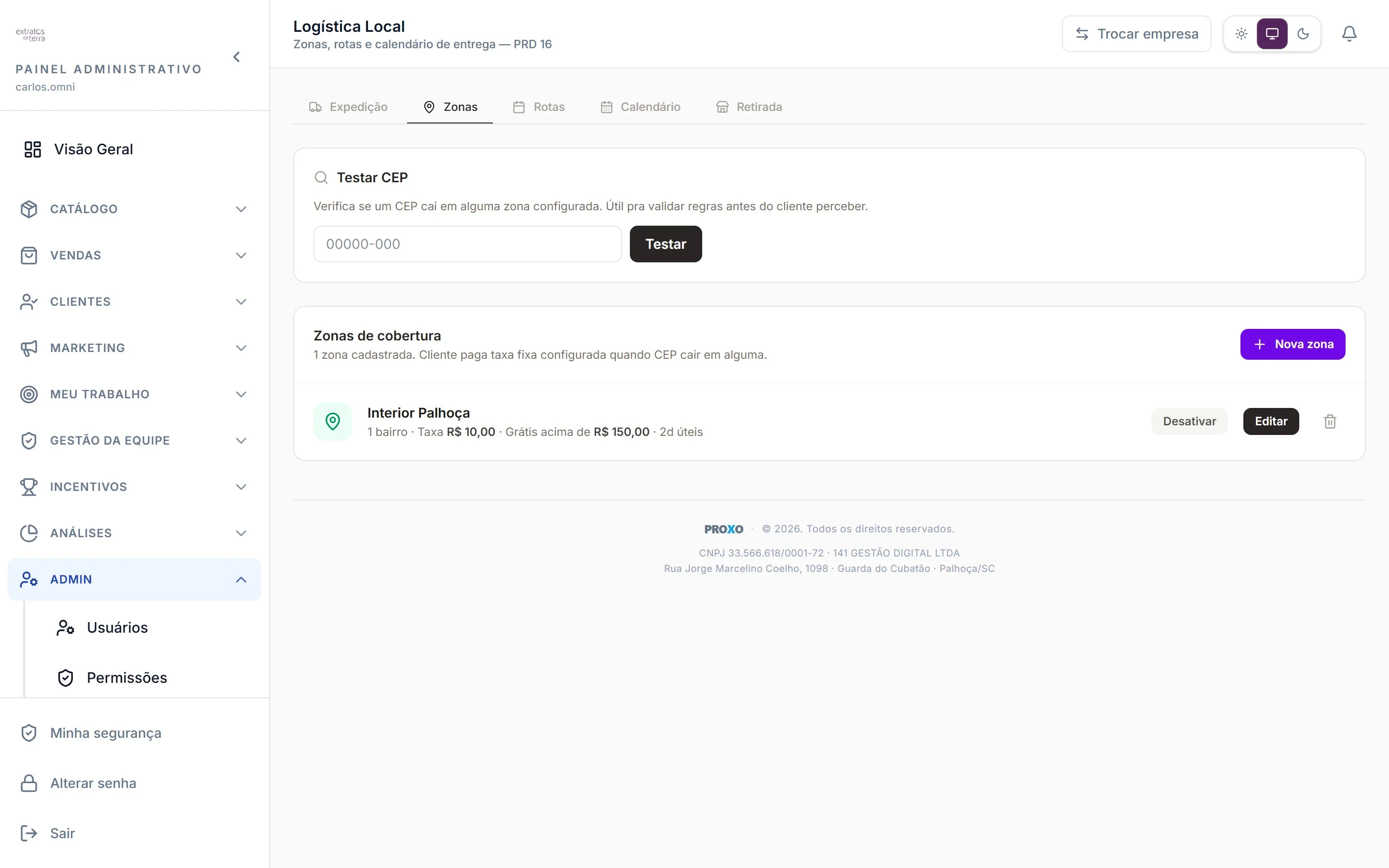Click Nova zona button

1293,344
